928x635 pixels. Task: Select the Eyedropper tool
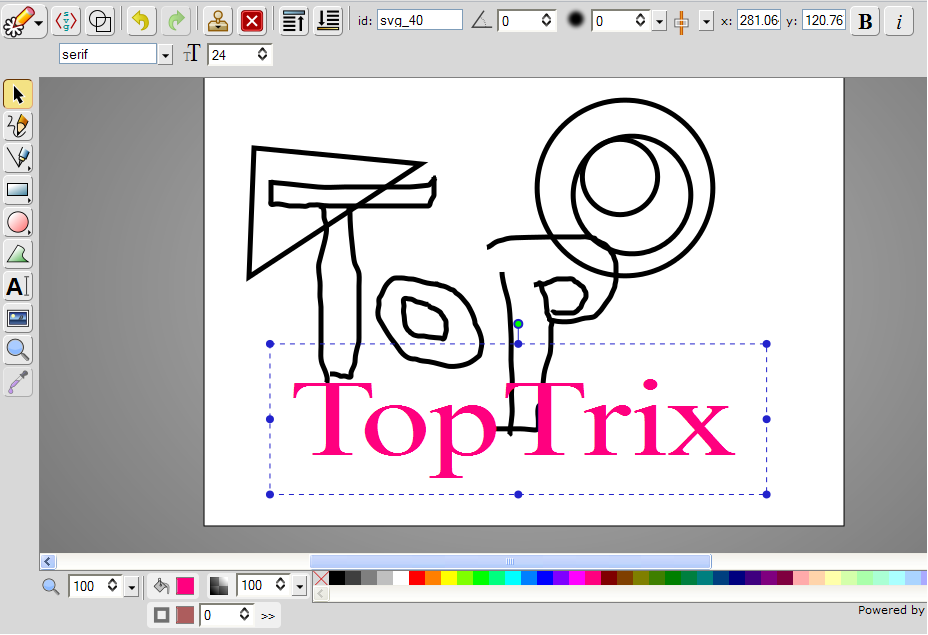pos(17,382)
